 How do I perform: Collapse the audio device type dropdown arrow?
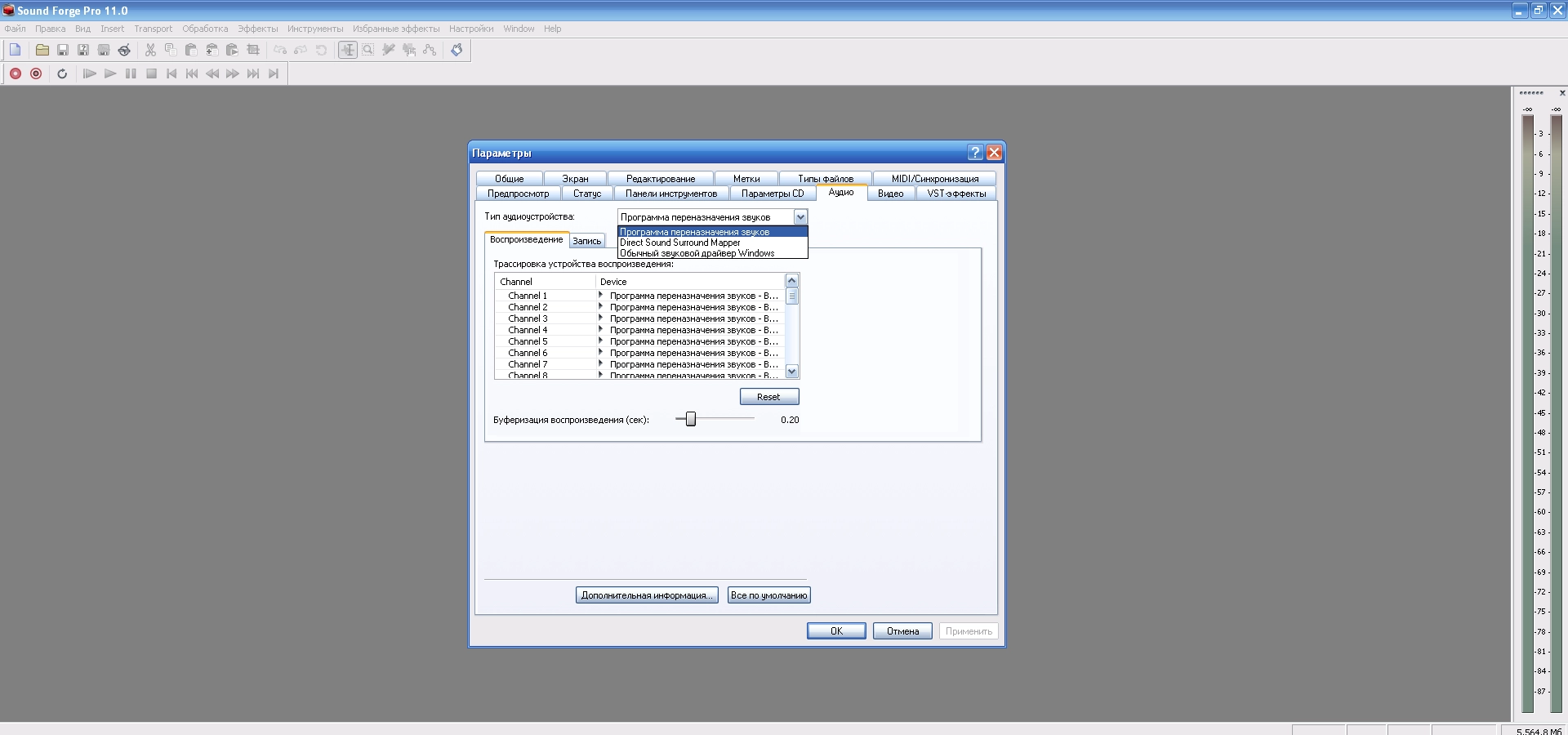pos(800,217)
